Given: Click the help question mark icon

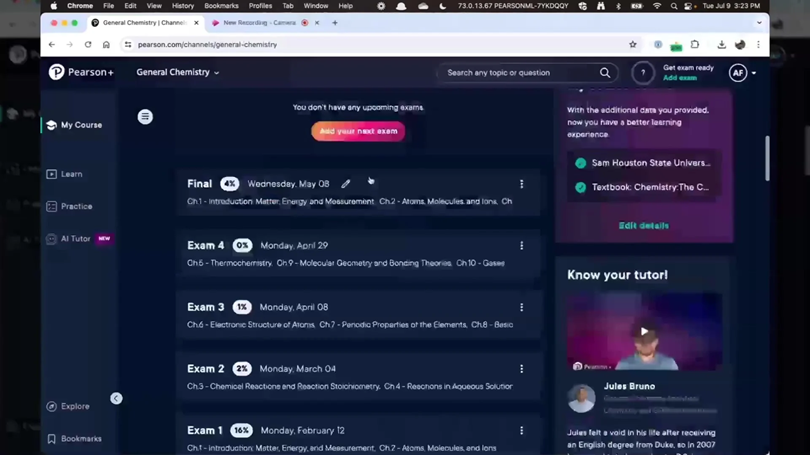Looking at the screenshot, I should [x=643, y=73].
